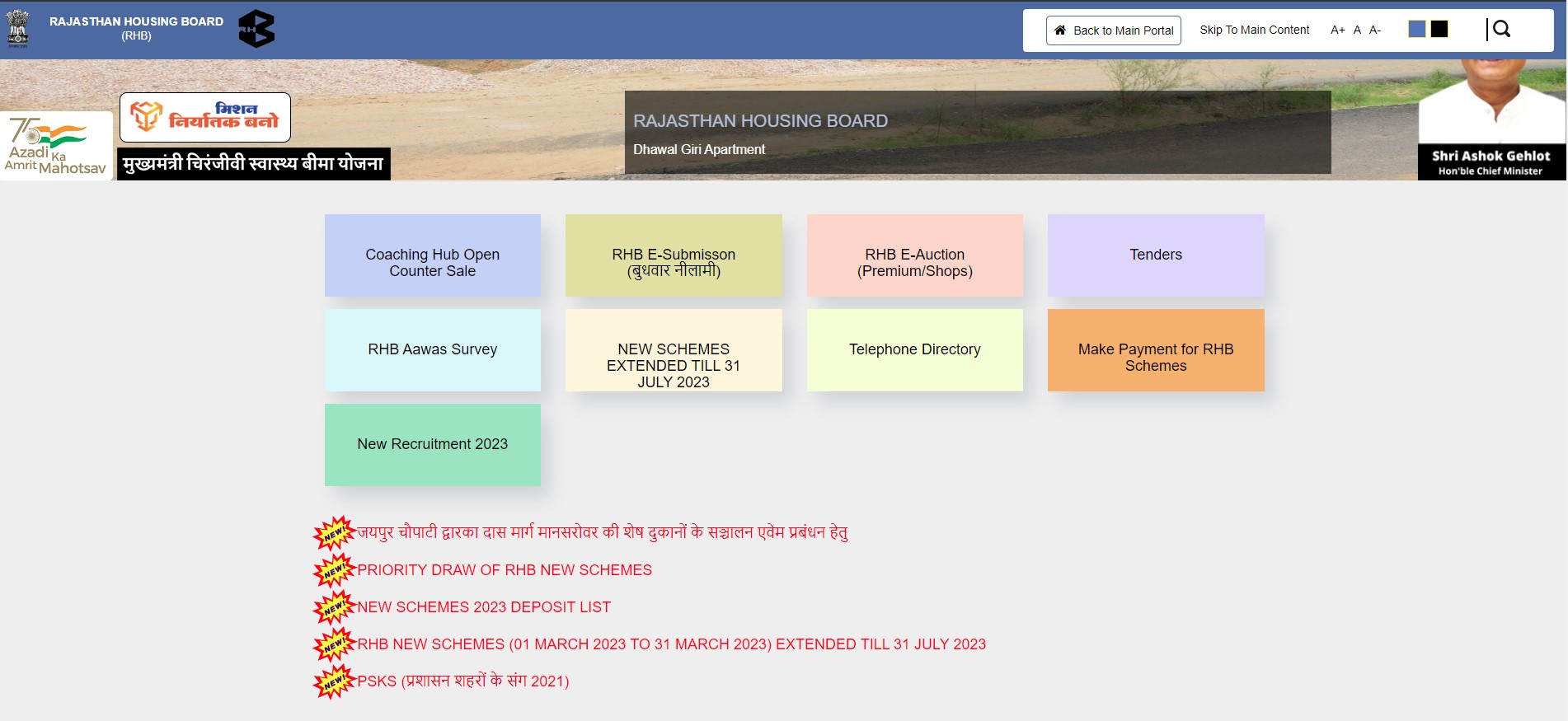Image resolution: width=1568 pixels, height=721 pixels.
Task: Click the A- decrease font size control
Action: [1375, 30]
